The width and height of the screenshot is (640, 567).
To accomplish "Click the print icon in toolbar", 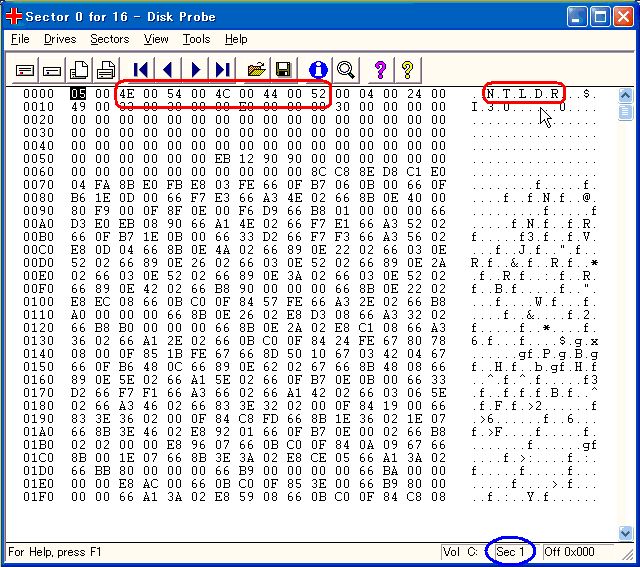I will (x=105, y=69).
